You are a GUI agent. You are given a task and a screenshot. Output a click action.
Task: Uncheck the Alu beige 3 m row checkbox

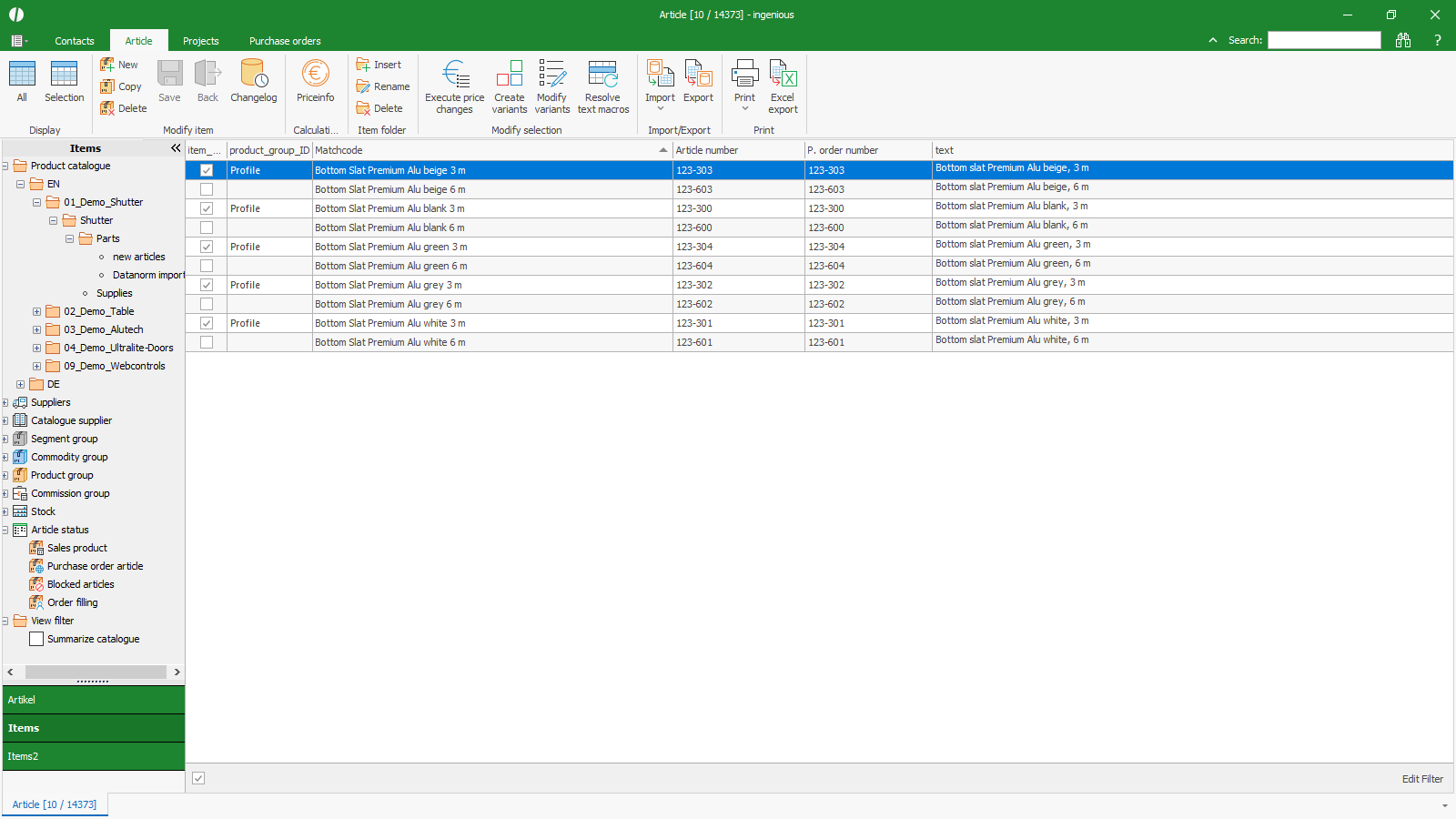pos(207,170)
